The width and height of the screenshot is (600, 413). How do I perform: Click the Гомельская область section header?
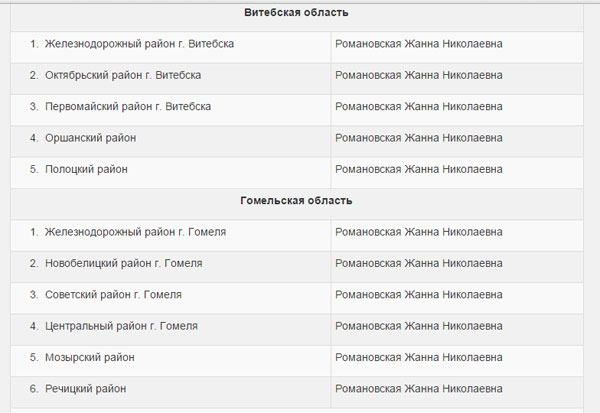(x=296, y=201)
